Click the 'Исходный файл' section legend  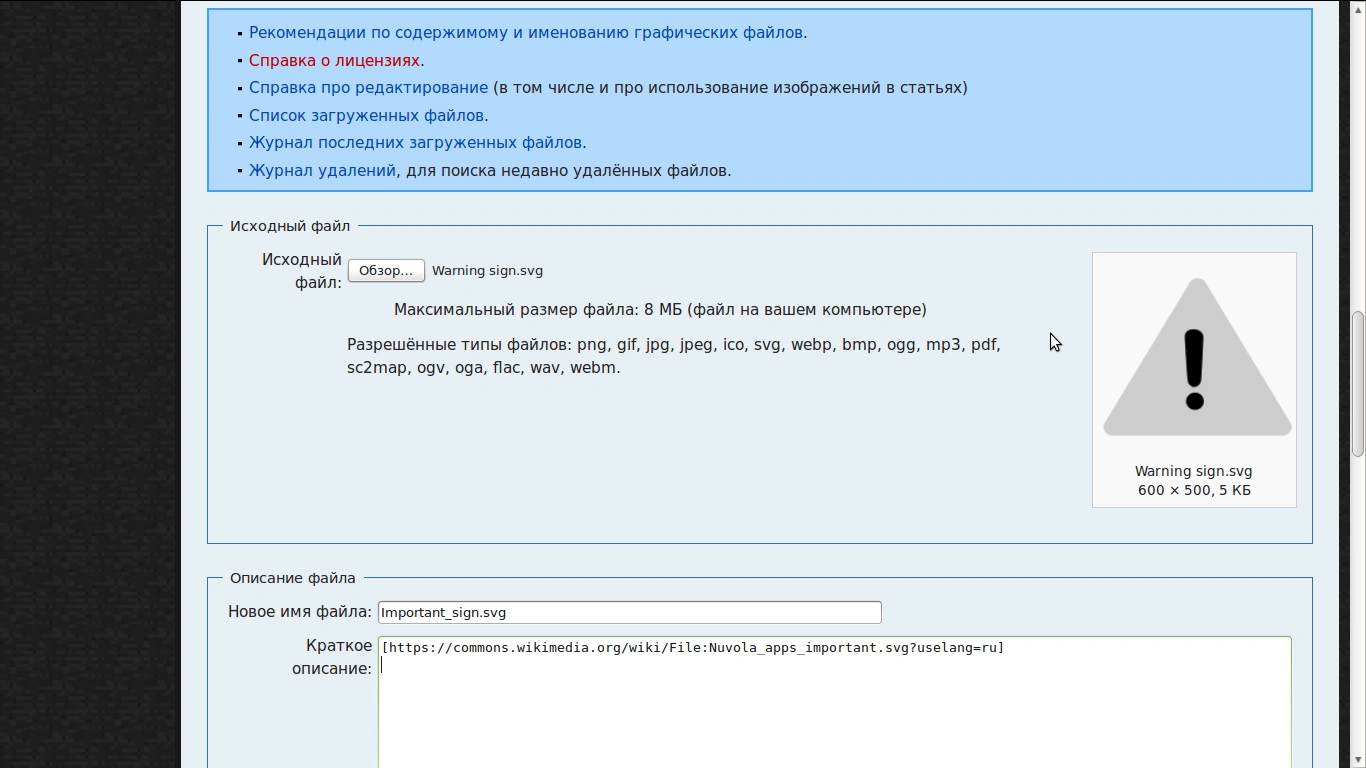coord(290,227)
